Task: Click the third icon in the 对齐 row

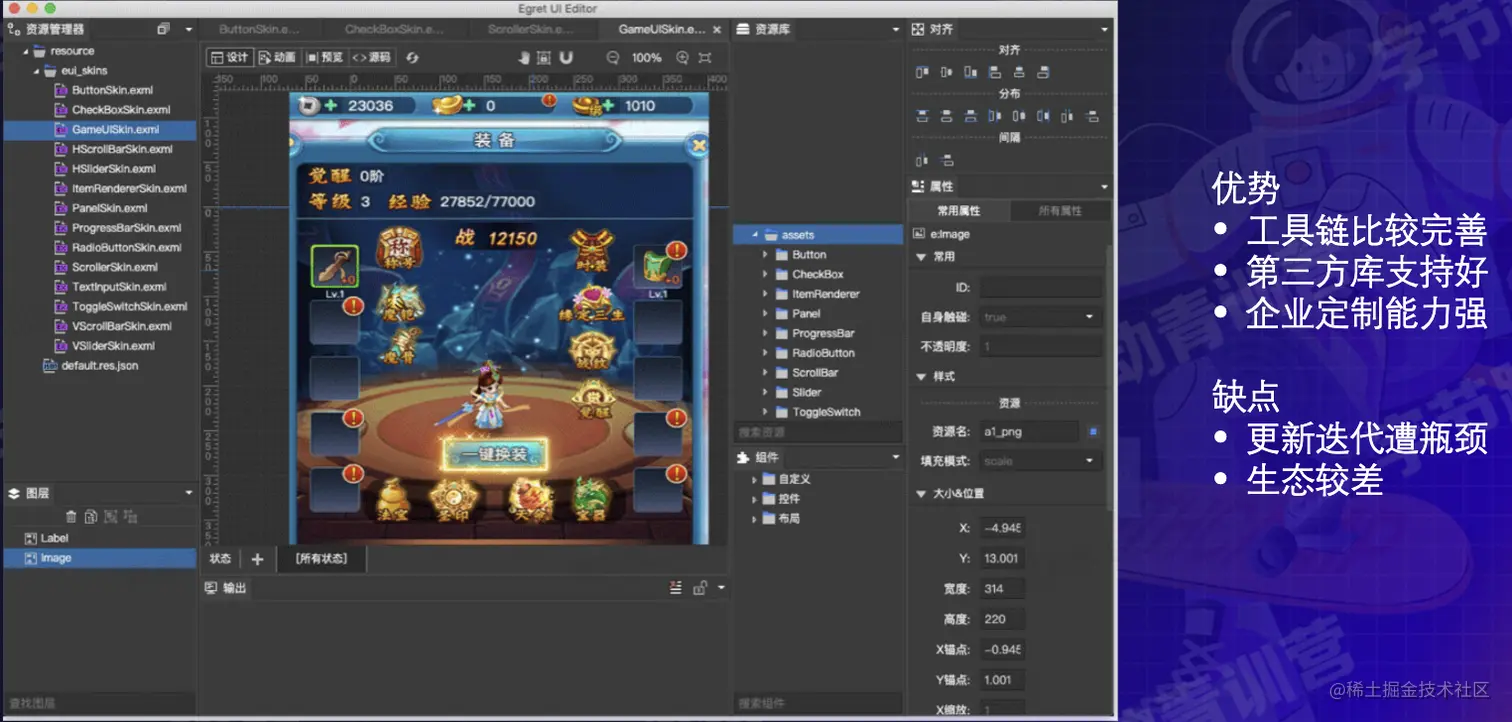Action: 970,72
